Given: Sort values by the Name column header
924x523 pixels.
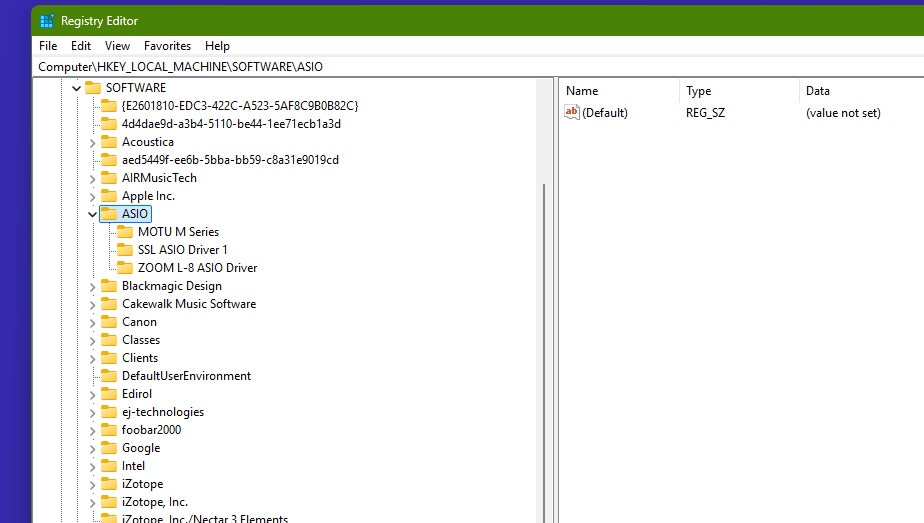Looking at the screenshot, I should [582, 91].
